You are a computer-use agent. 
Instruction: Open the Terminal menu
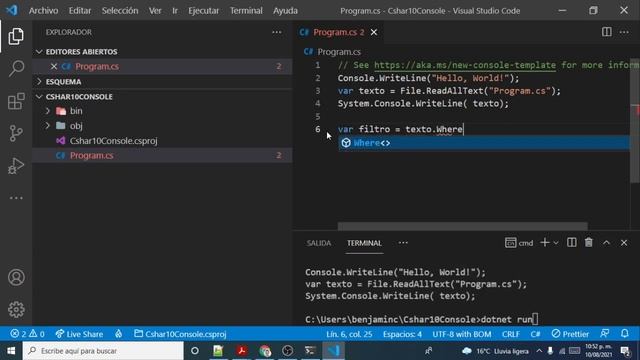pyautogui.click(x=246, y=11)
